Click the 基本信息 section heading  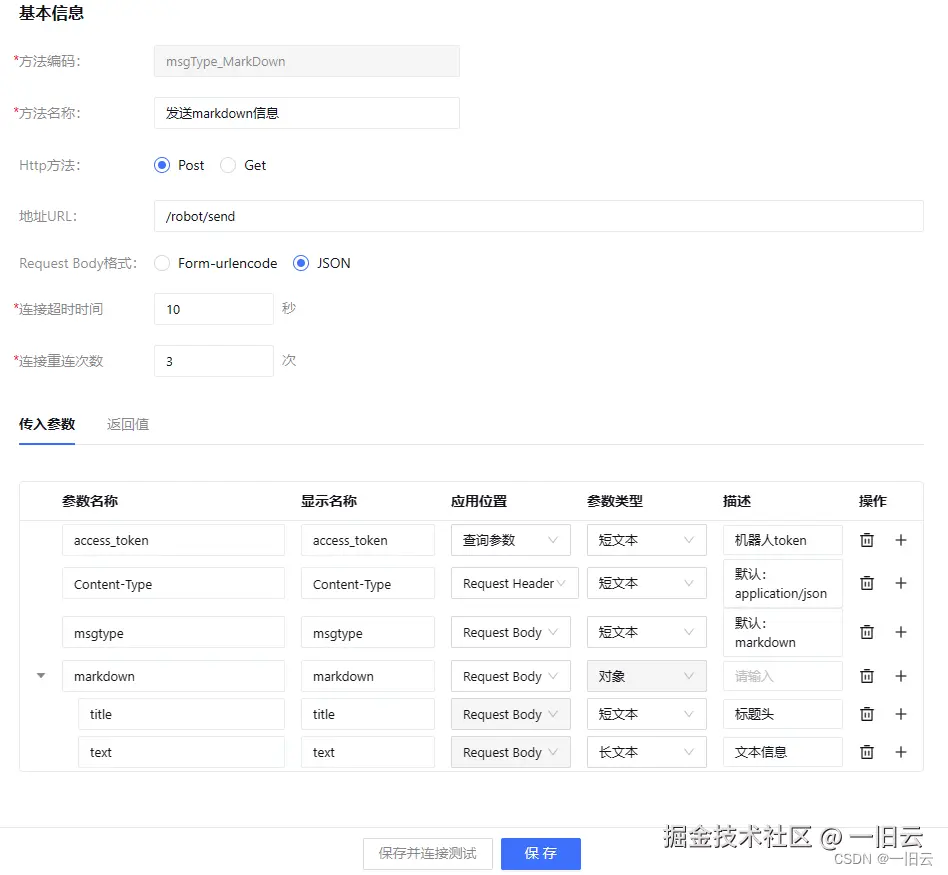pyautogui.click(x=51, y=13)
